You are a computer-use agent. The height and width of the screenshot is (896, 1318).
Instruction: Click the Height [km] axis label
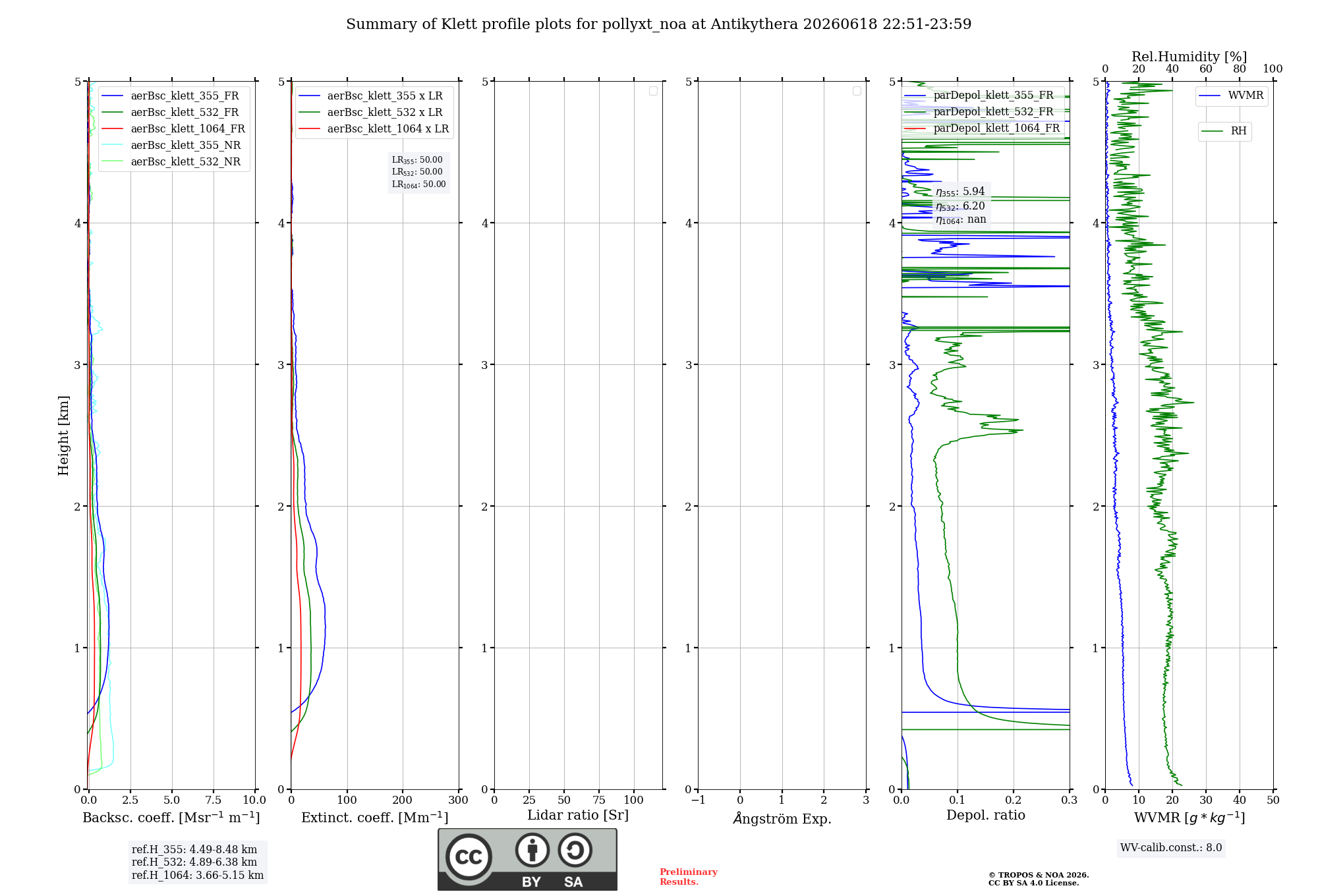click(63, 435)
